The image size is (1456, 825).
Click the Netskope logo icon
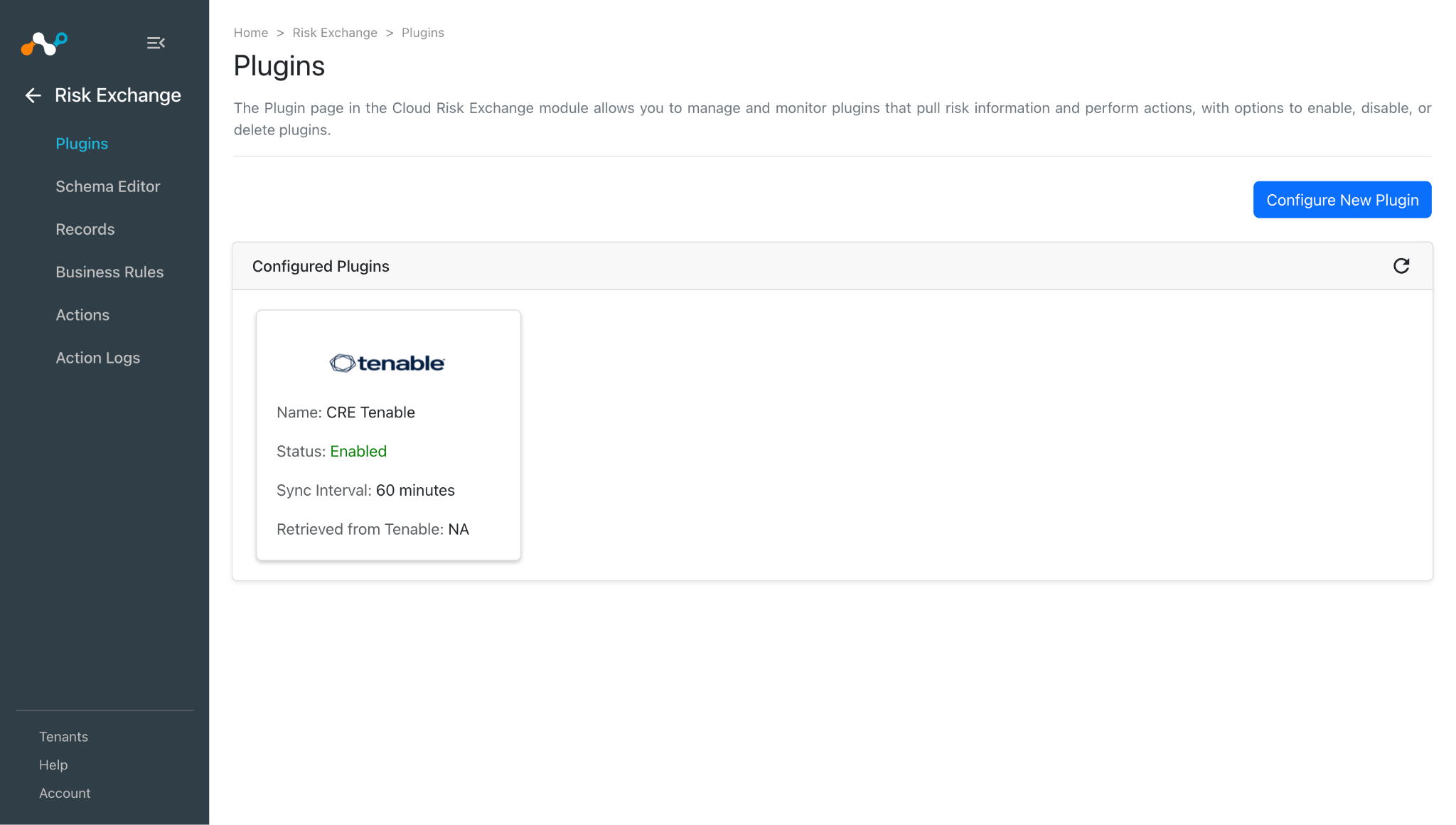pos(44,43)
